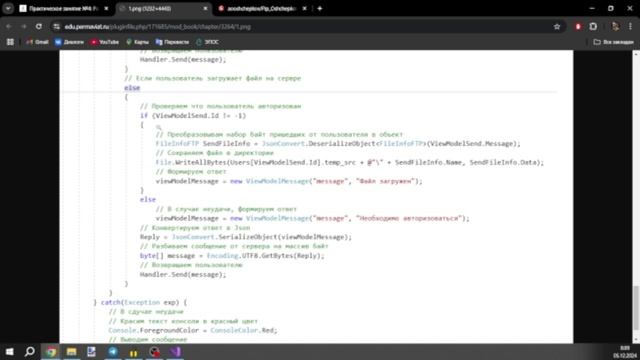Open File Explorer from the taskbar
Viewport: 640px width, 360px height.
pyautogui.click(x=71, y=351)
